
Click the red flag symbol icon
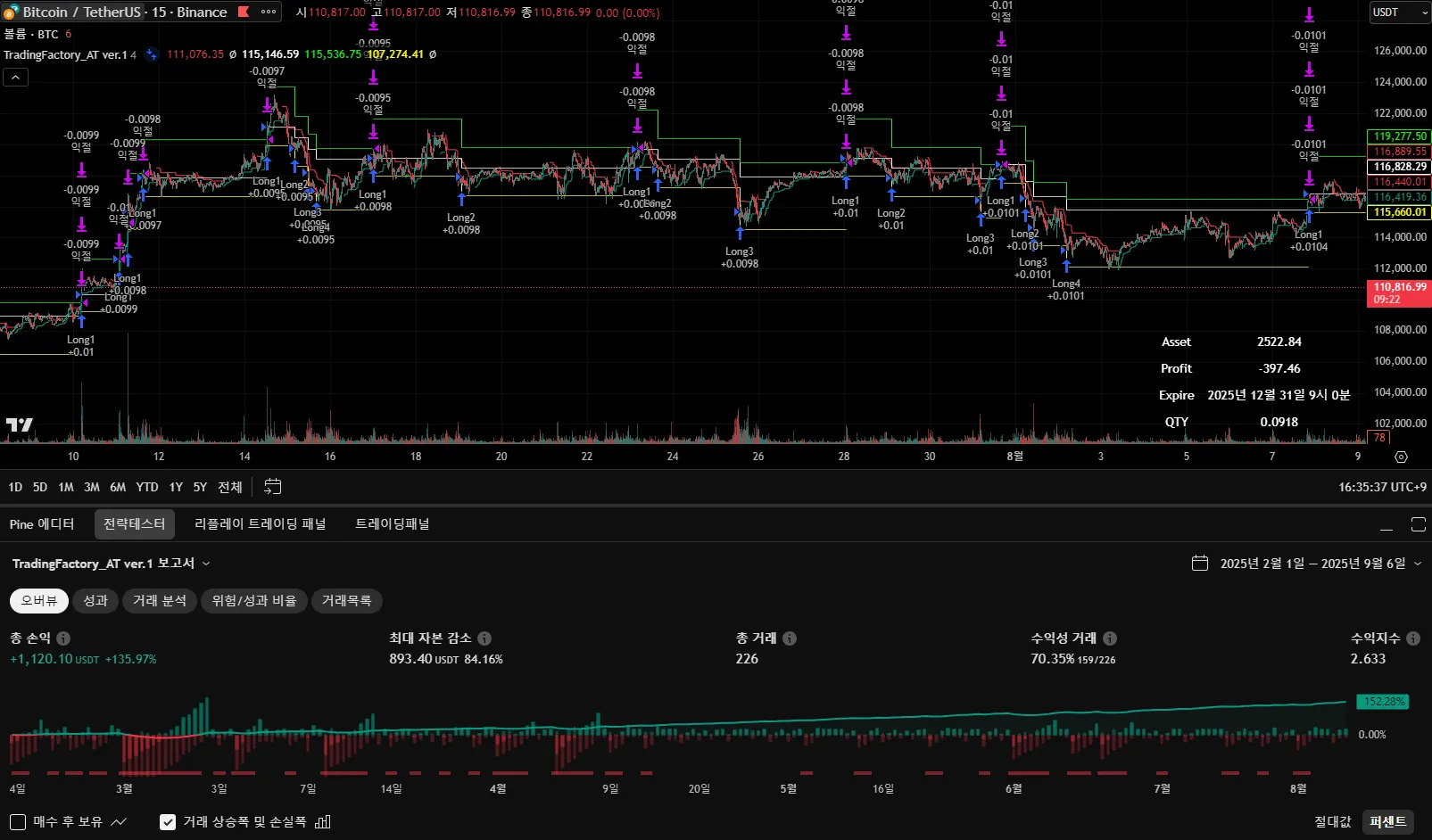tap(244, 12)
